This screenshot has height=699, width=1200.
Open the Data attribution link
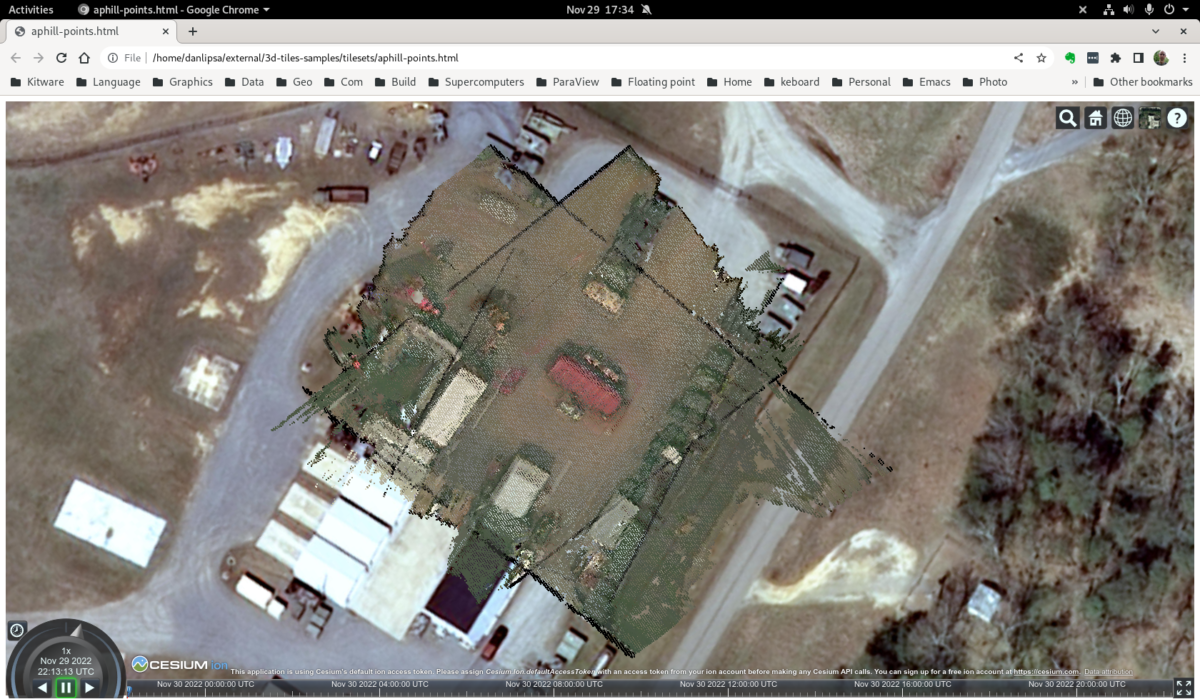pyautogui.click(x=1109, y=671)
